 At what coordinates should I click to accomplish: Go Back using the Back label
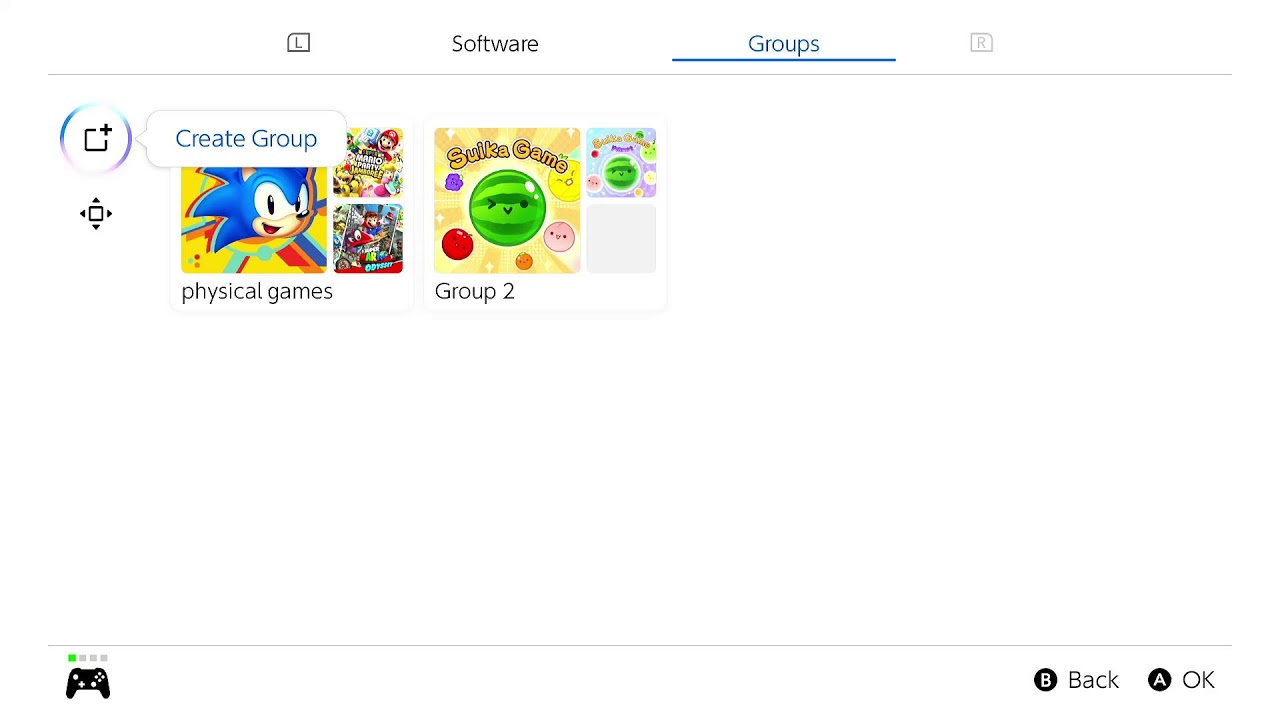click(x=1093, y=680)
